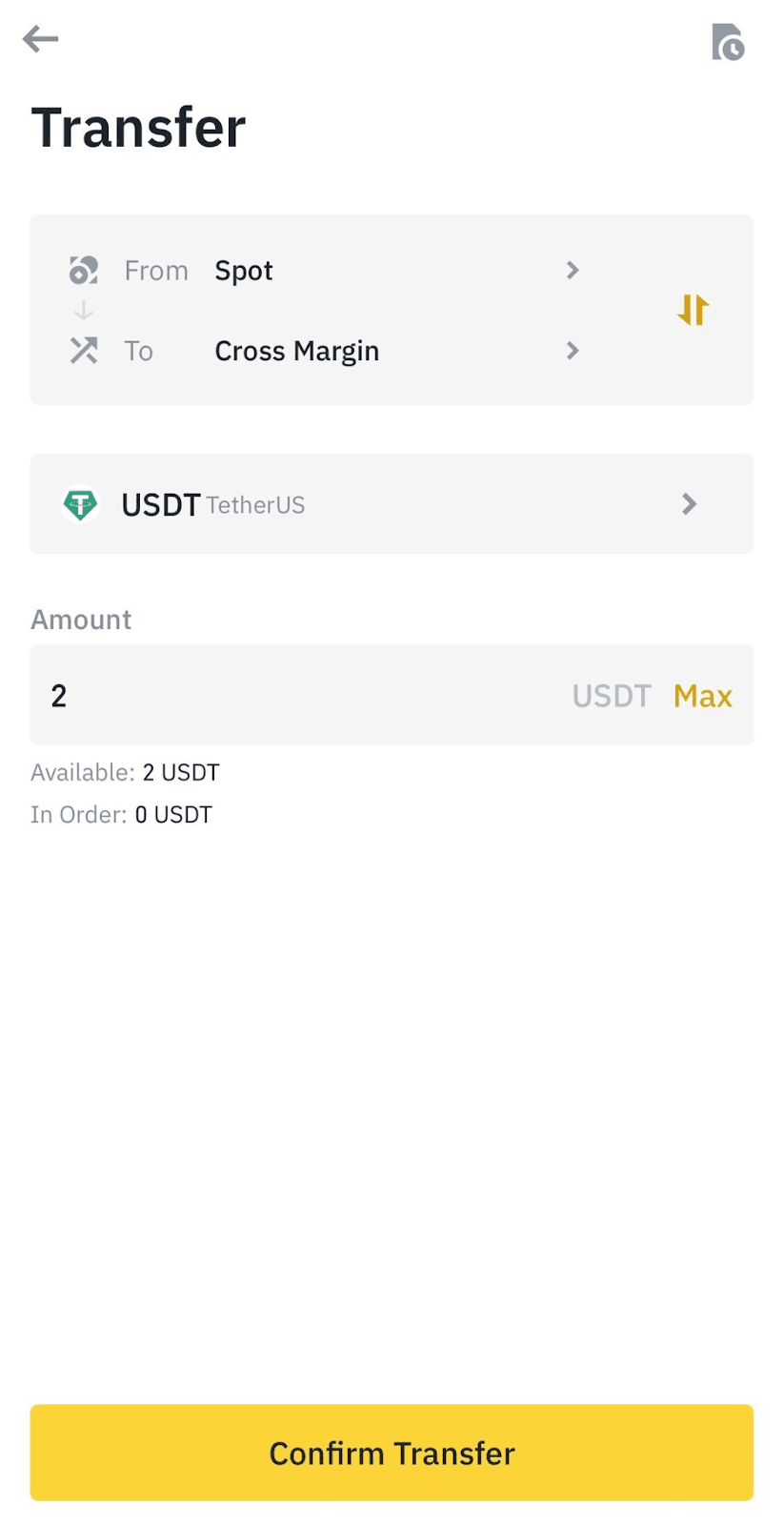Select the Spot account name
This screenshot has height=1525, width=784.
point(244,271)
